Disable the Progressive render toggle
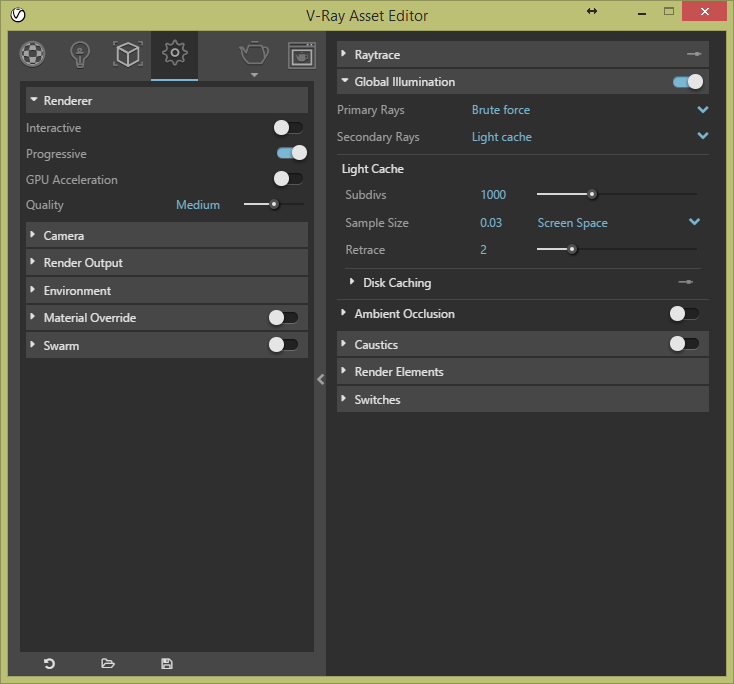Viewport: 734px width, 684px height. tap(292, 153)
